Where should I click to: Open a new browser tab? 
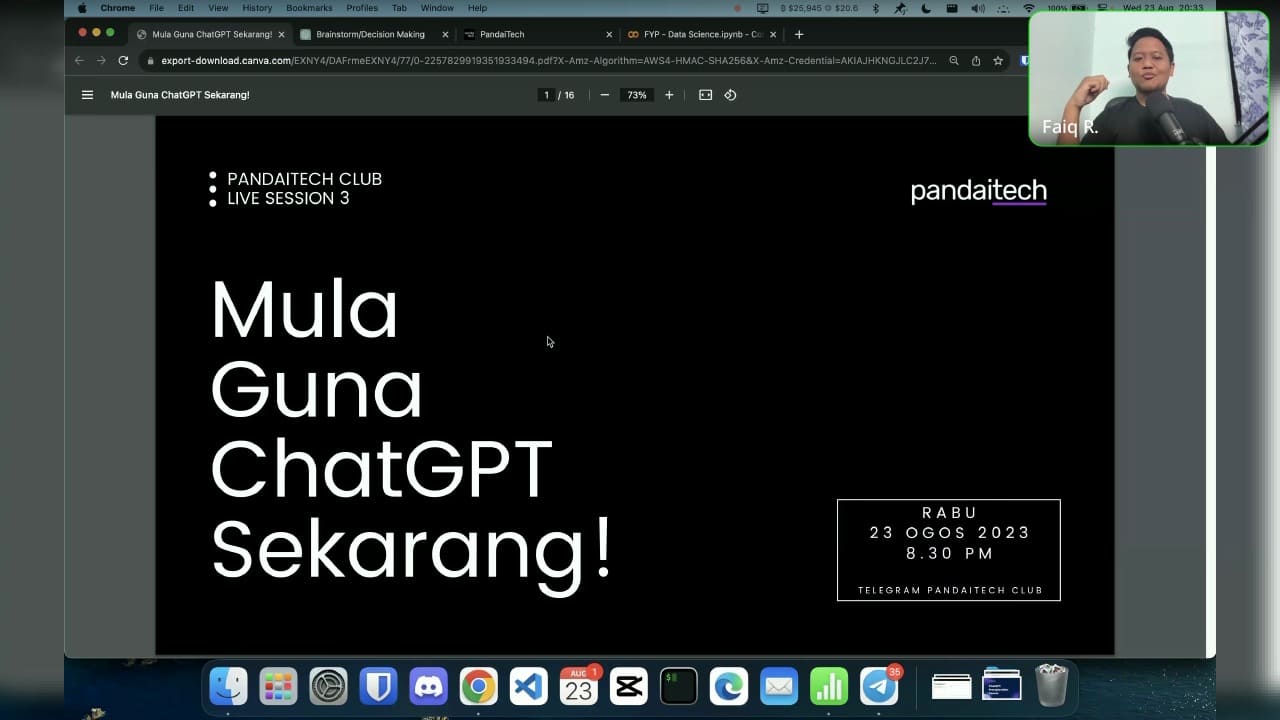click(x=799, y=33)
